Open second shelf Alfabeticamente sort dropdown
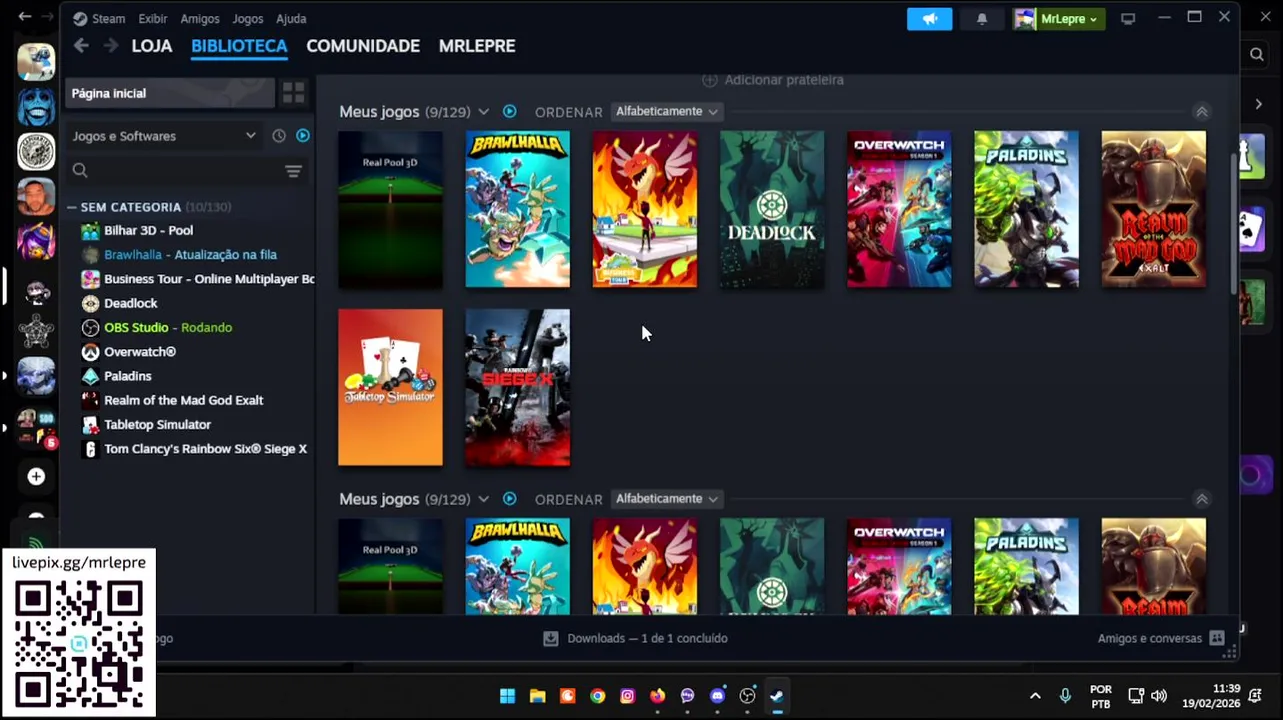This screenshot has width=1283, height=720. click(667, 498)
